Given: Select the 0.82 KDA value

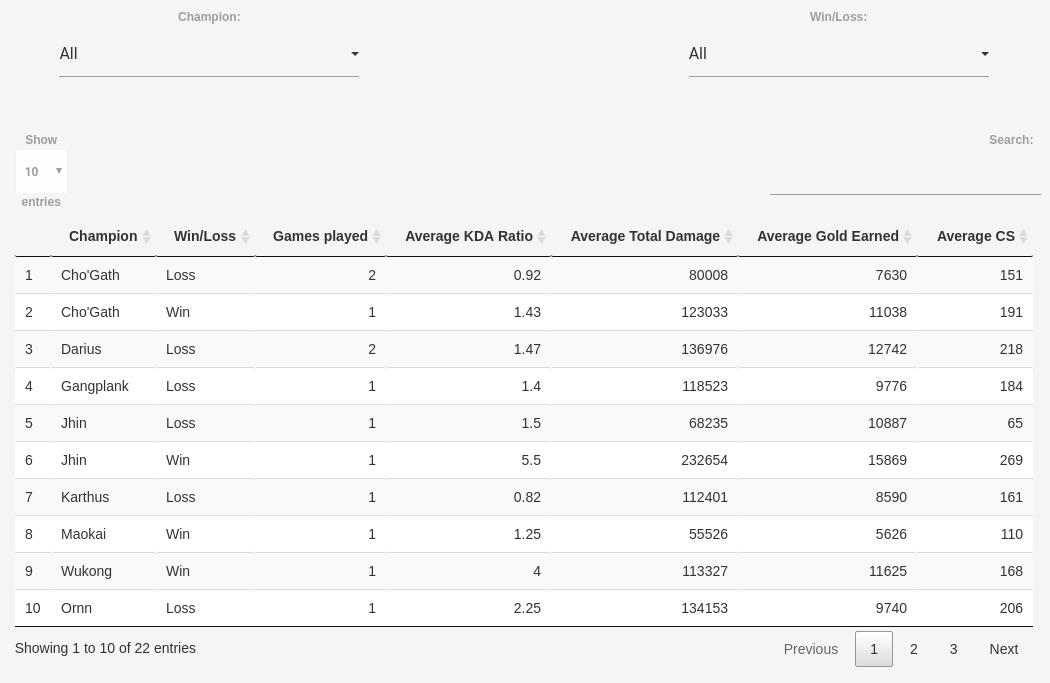Looking at the screenshot, I should tap(527, 497).
